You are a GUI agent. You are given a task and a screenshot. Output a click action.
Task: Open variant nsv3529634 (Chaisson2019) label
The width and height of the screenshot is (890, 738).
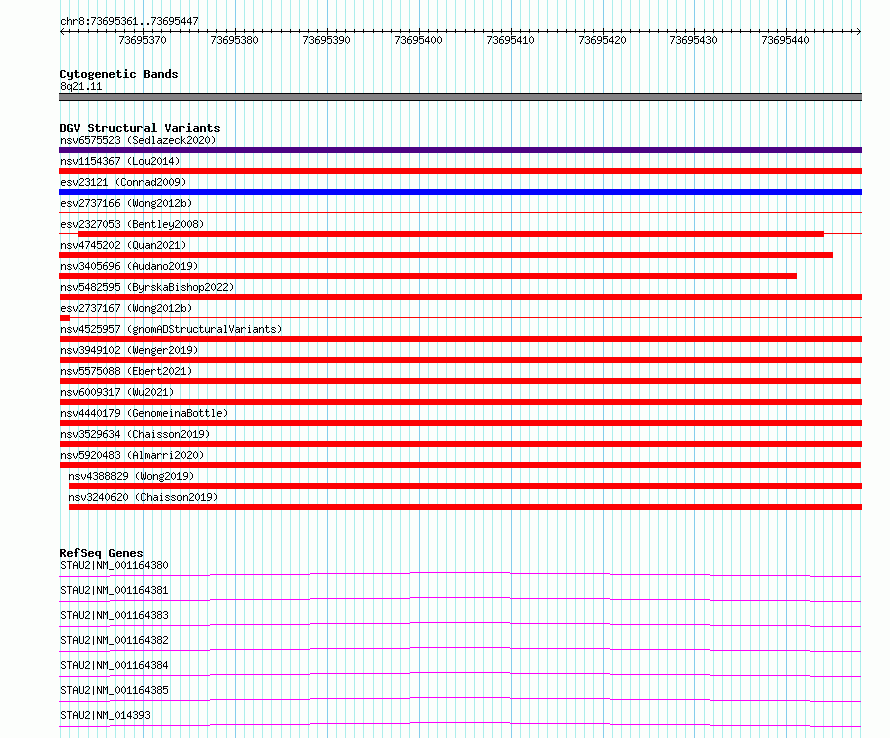click(135, 434)
